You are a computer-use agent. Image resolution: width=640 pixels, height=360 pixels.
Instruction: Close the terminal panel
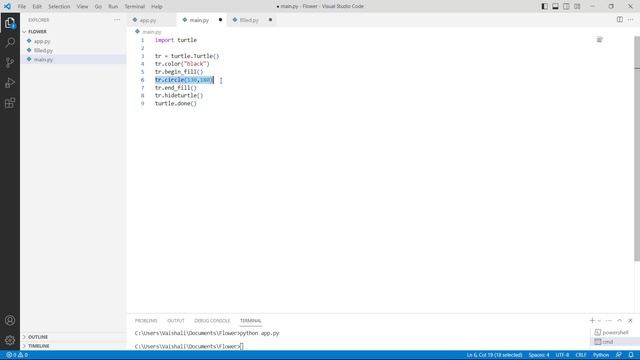click(630, 320)
